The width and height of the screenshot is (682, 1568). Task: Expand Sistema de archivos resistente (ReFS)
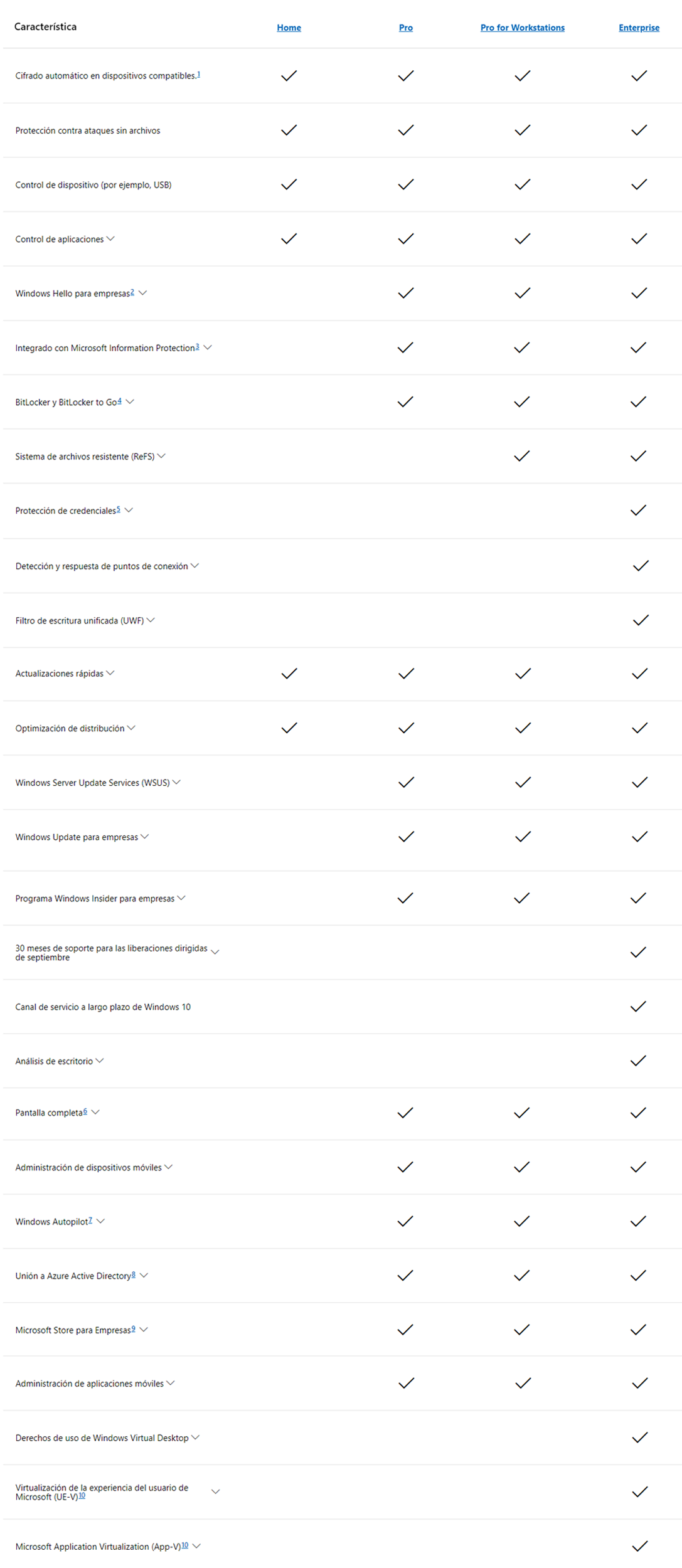pyautogui.click(x=161, y=456)
